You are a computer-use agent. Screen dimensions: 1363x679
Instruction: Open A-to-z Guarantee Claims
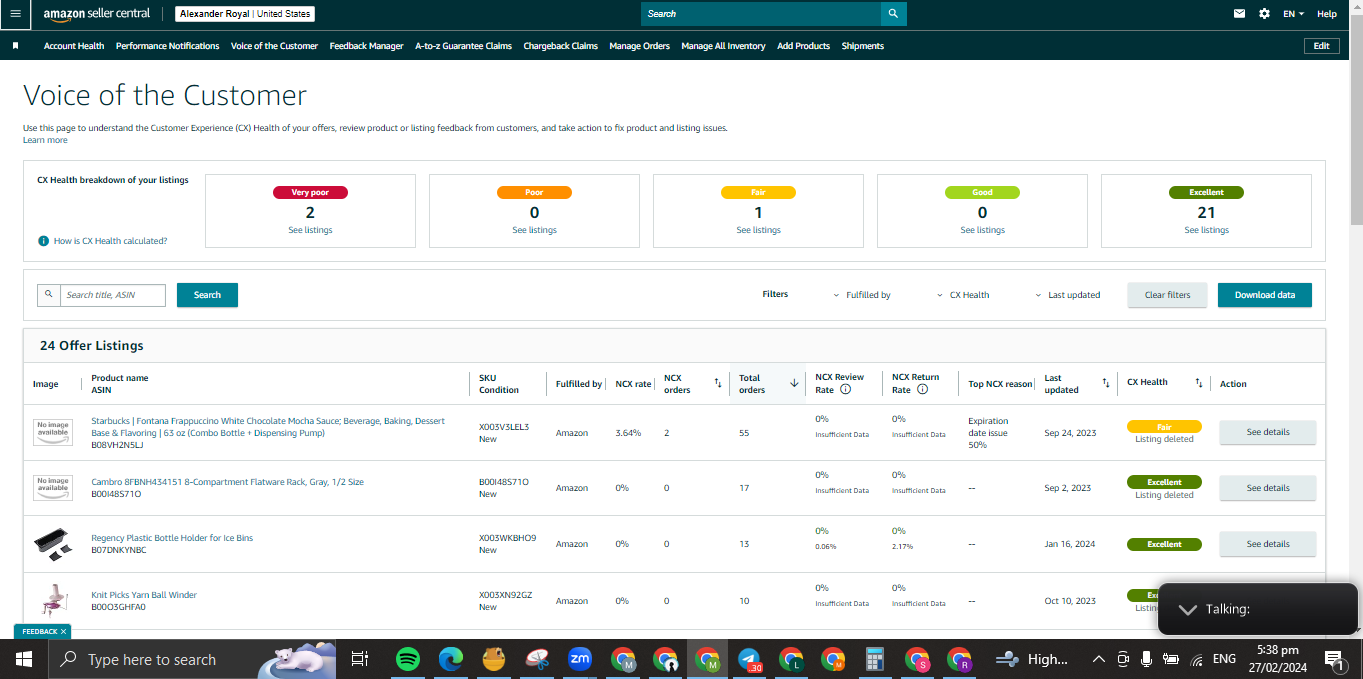(x=464, y=46)
